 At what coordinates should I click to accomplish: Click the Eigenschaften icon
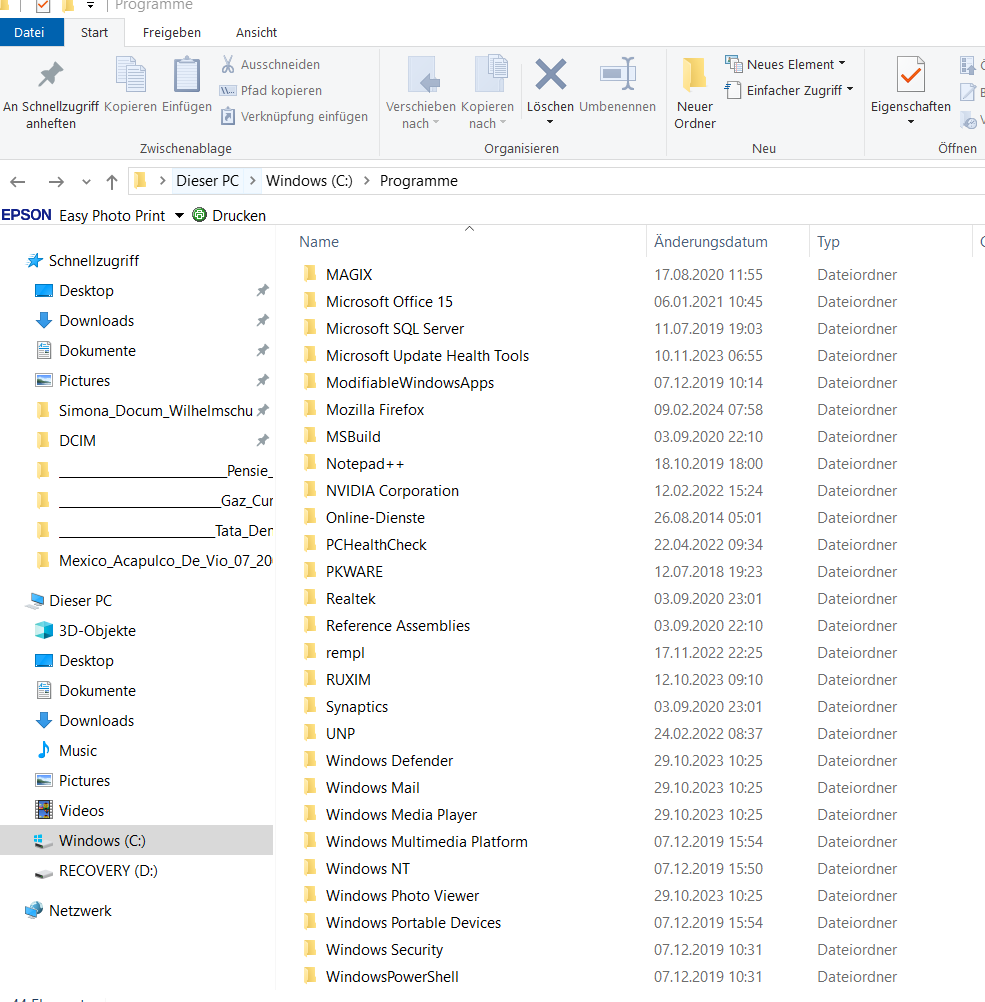911,75
